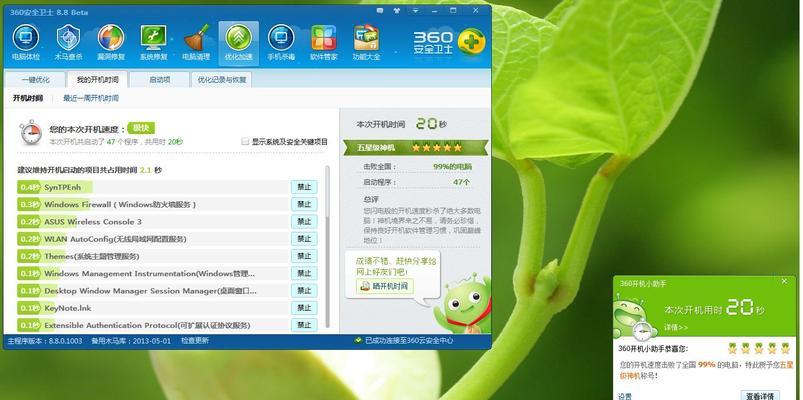Click 检查更新 in status bar

click(195, 341)
